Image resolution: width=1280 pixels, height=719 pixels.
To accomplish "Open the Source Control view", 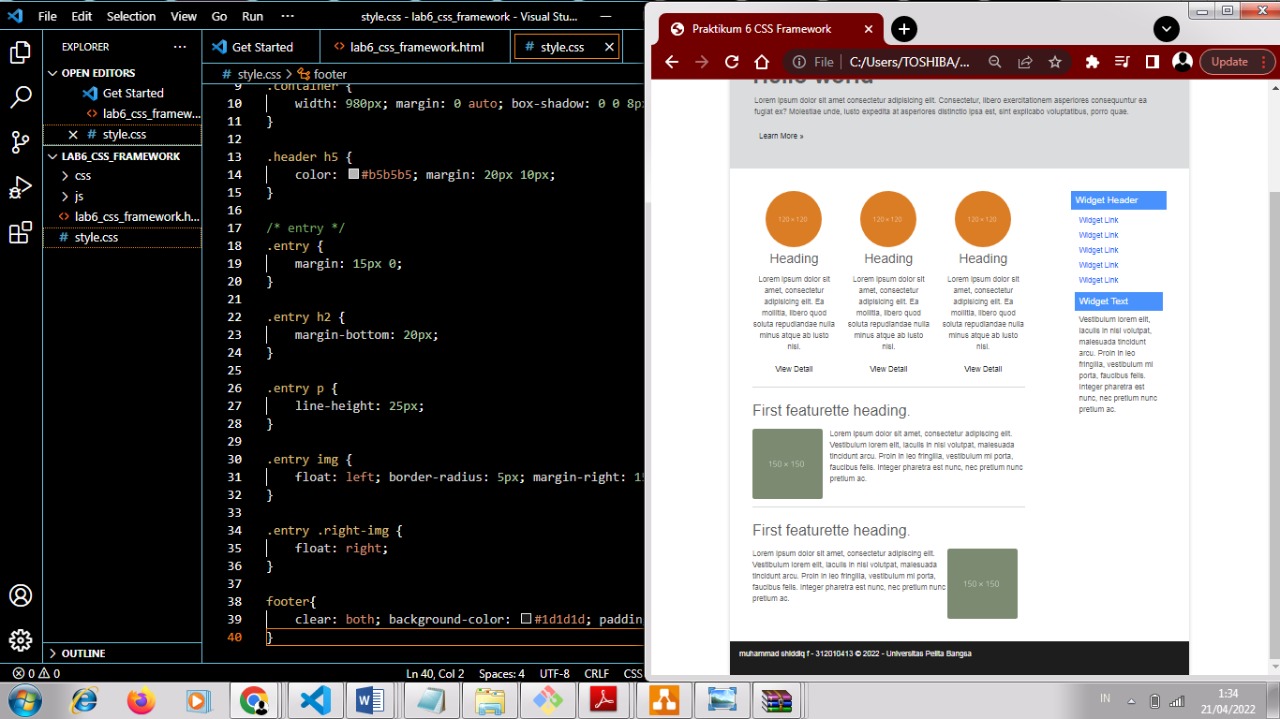I will [20, 142].
